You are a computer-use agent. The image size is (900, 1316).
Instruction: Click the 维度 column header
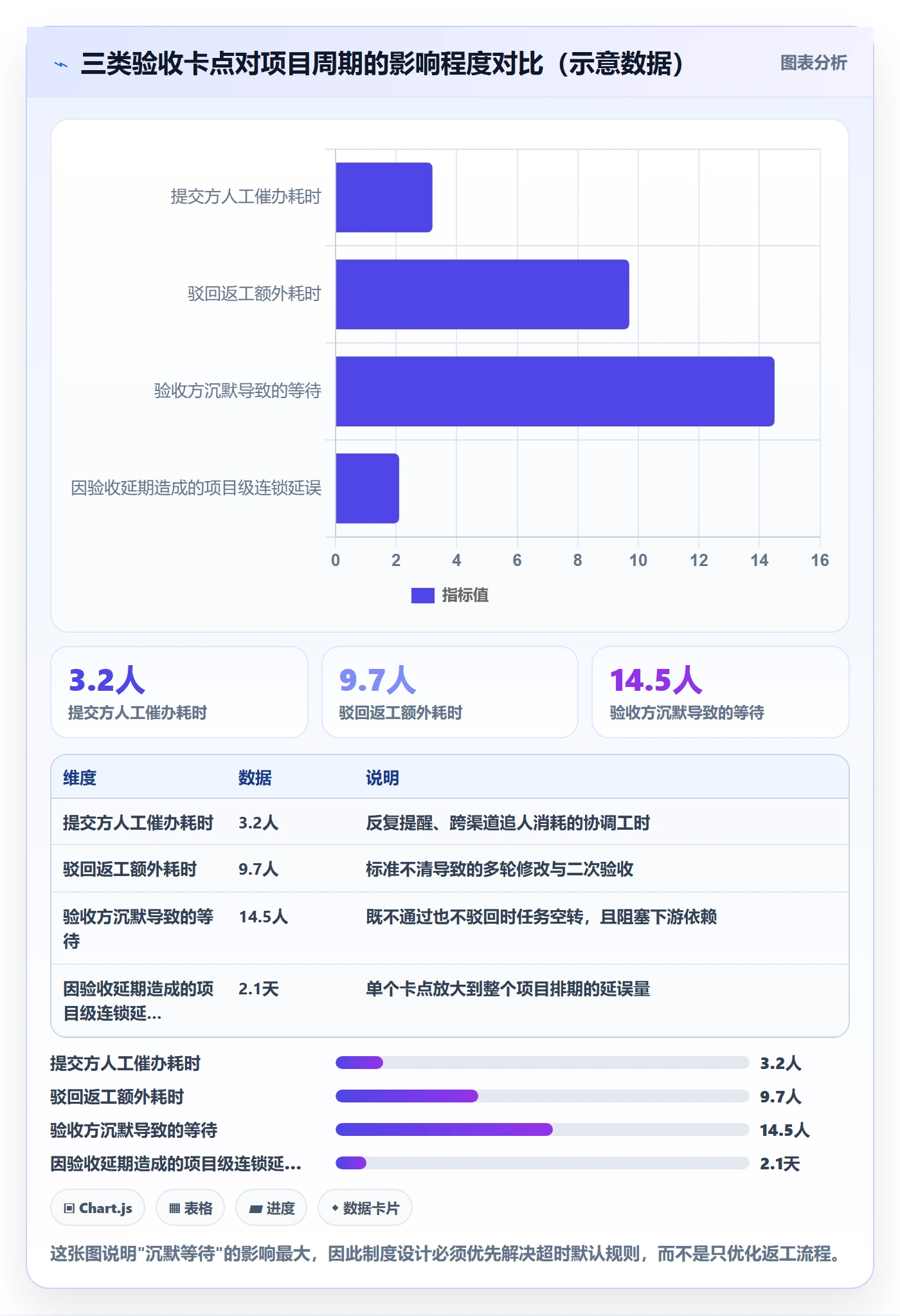pyautogui.click(x=80, y=778)
